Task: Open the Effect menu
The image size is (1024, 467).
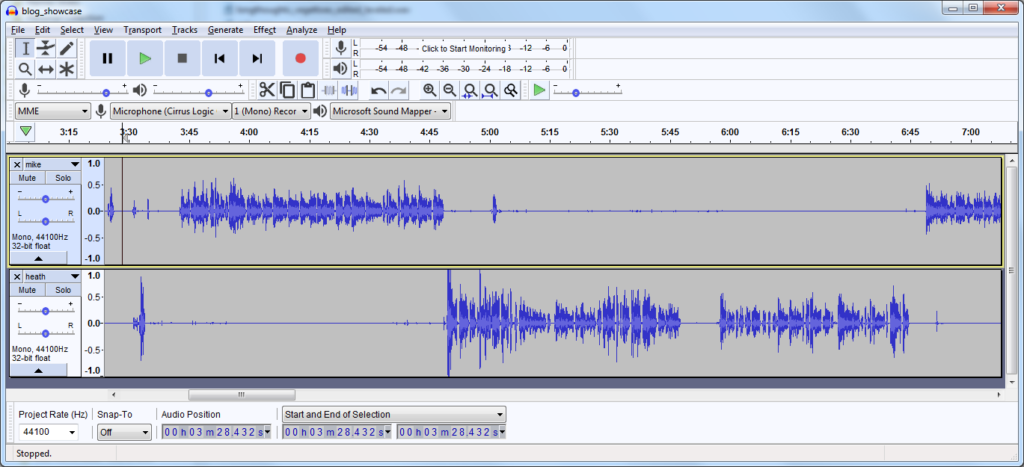Action: click(264, 30)
